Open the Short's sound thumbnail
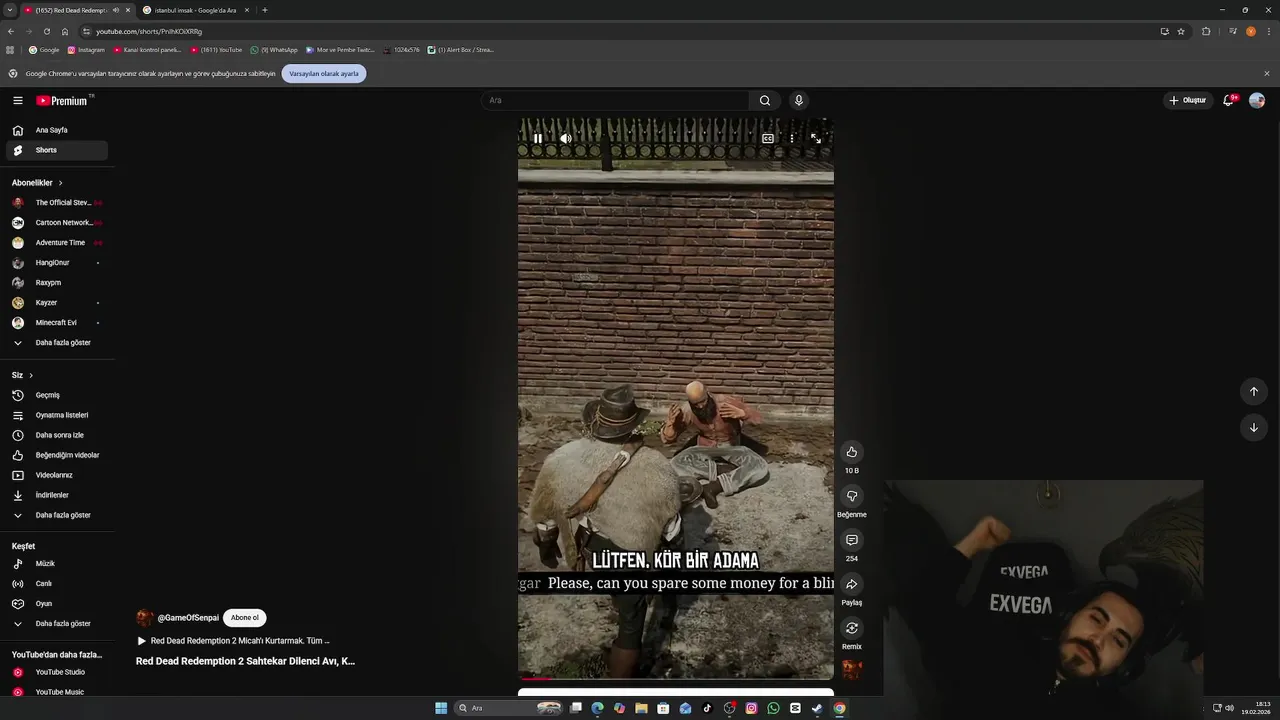The image size is (1280, 720). 852,669
